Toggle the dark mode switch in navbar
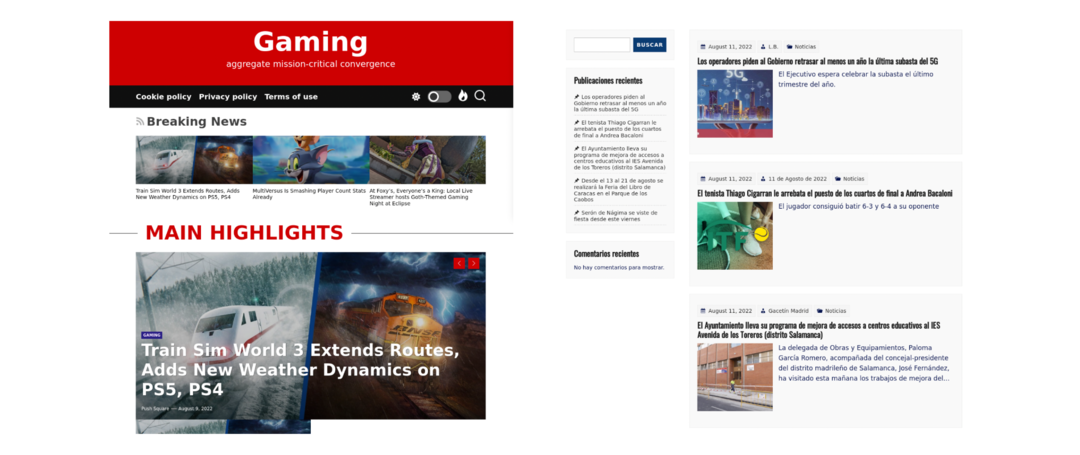Image resolution: width=1080 pixels, height=455 pixels. tap(439, 97)
